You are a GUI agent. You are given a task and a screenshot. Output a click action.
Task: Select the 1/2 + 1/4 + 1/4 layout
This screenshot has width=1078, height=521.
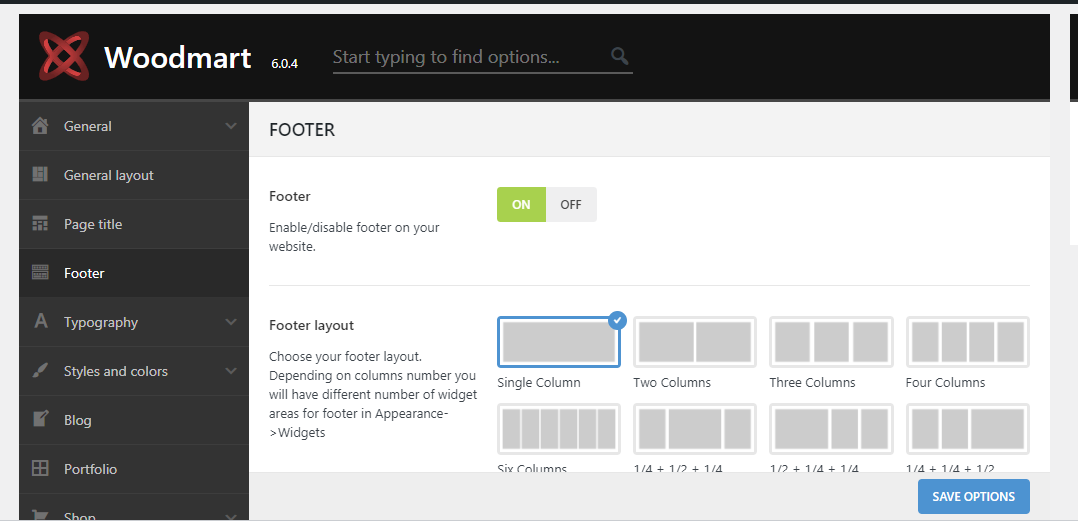pyautogui.click(x=831, y=429)
